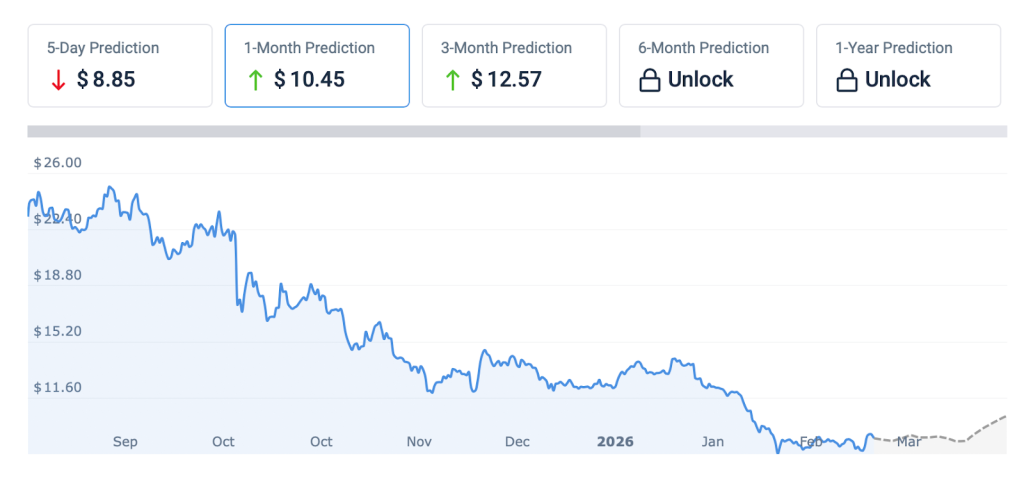The width and height of the screenshot is (1024, 484).
Task: Click the $18.80 price axis label
Action: (x=58, y=275)
